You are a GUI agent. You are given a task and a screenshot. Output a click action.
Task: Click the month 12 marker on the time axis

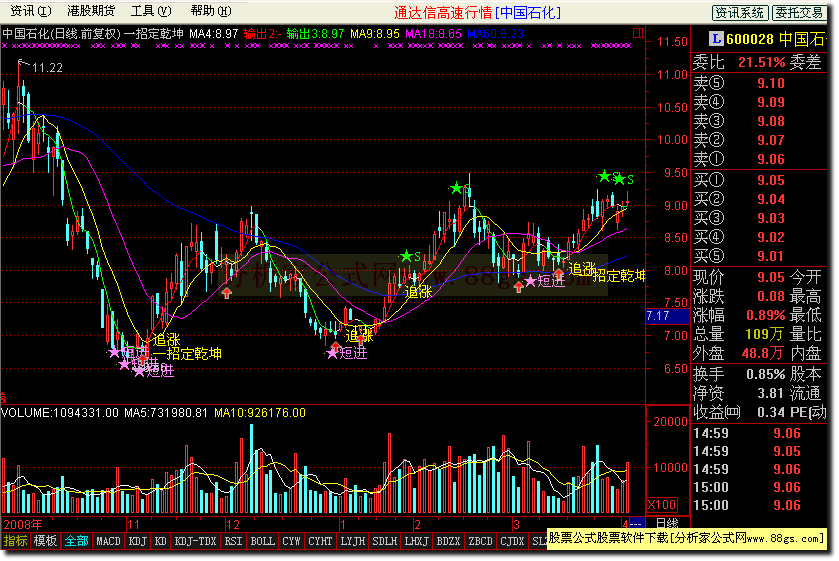click(x=233, y=524)
